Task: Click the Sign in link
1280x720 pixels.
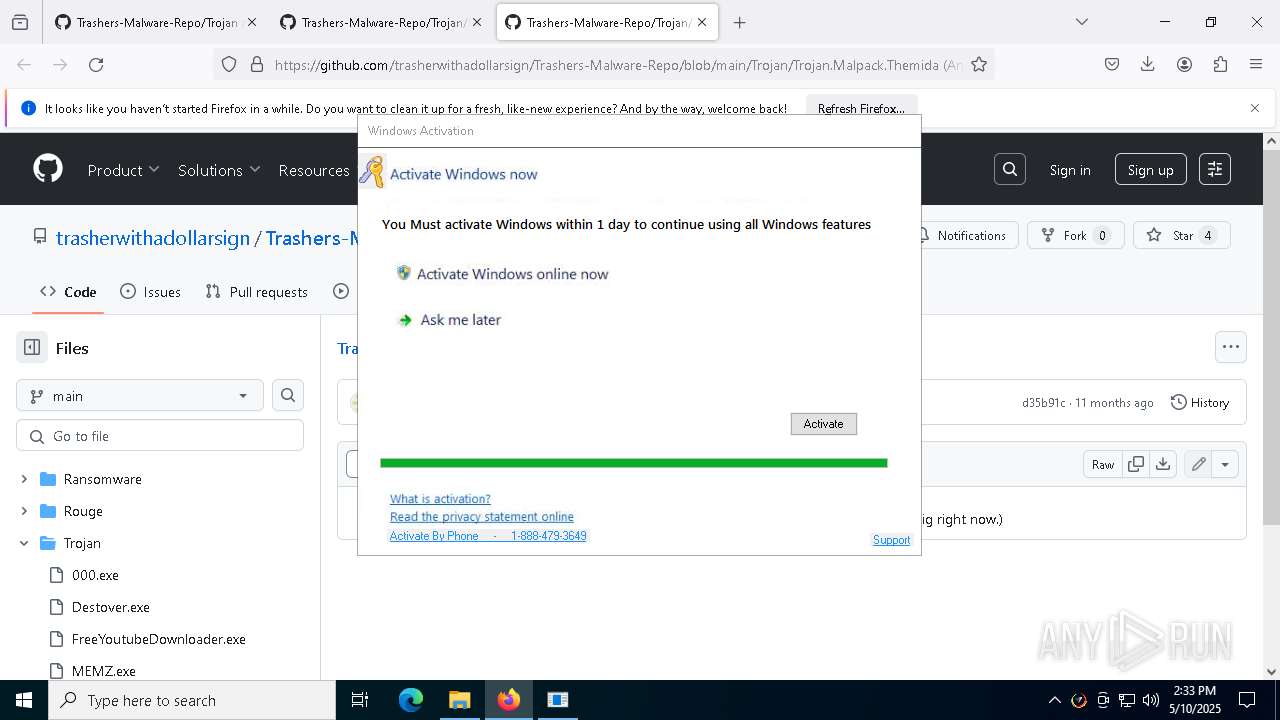Action: 1070,170
